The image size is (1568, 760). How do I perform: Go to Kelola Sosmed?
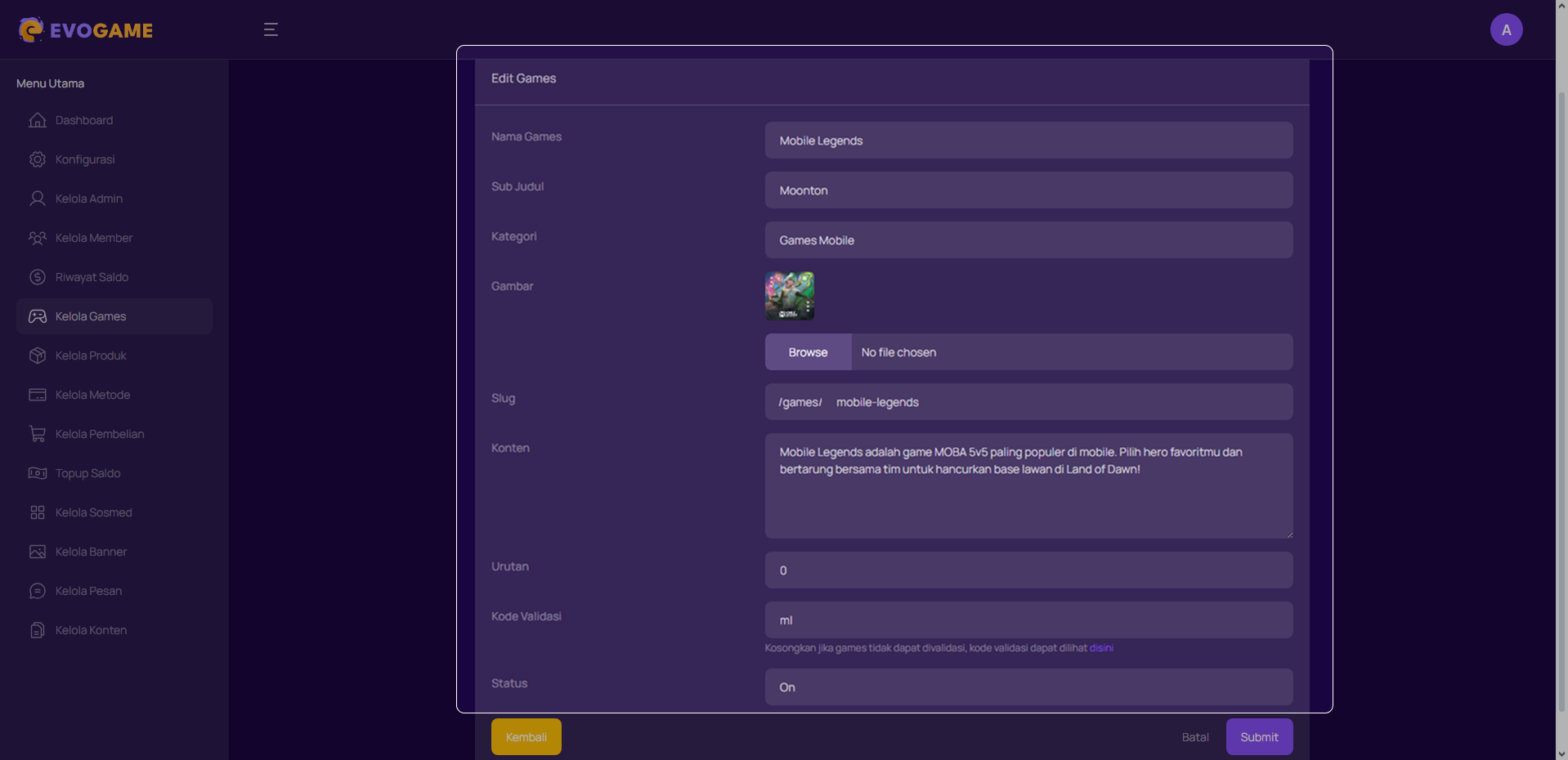click(114, 512)
